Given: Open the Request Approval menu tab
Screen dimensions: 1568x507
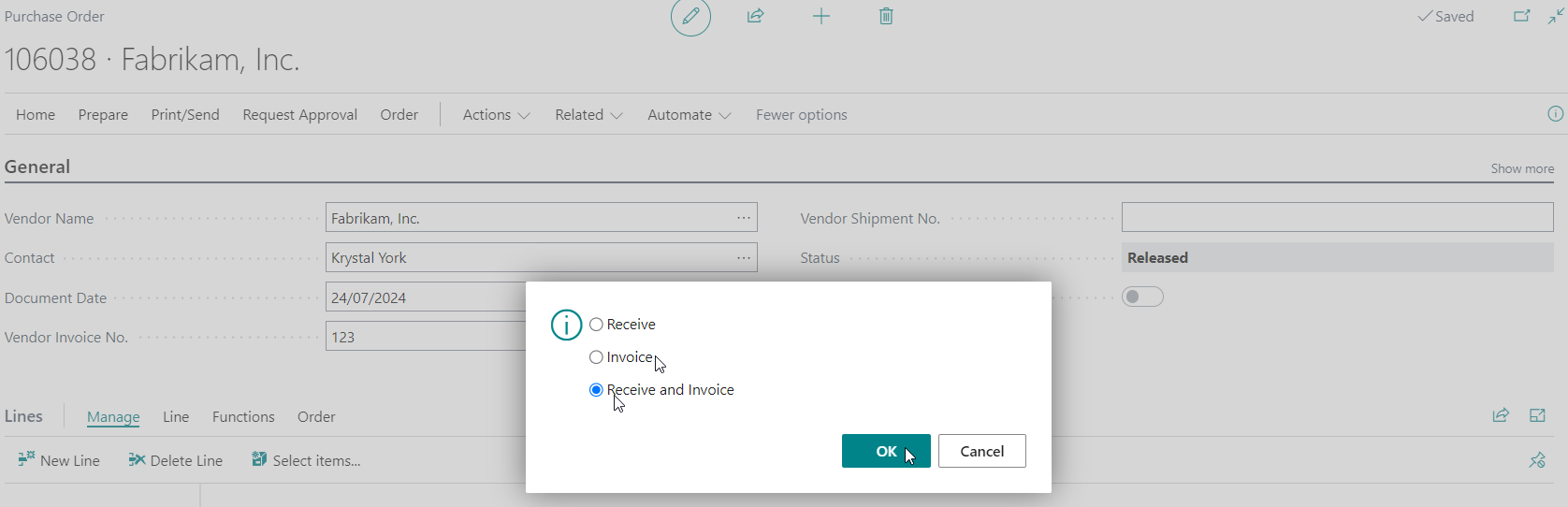Looking at the screenshot, I should pyautogui.click(x=300, y=114).
